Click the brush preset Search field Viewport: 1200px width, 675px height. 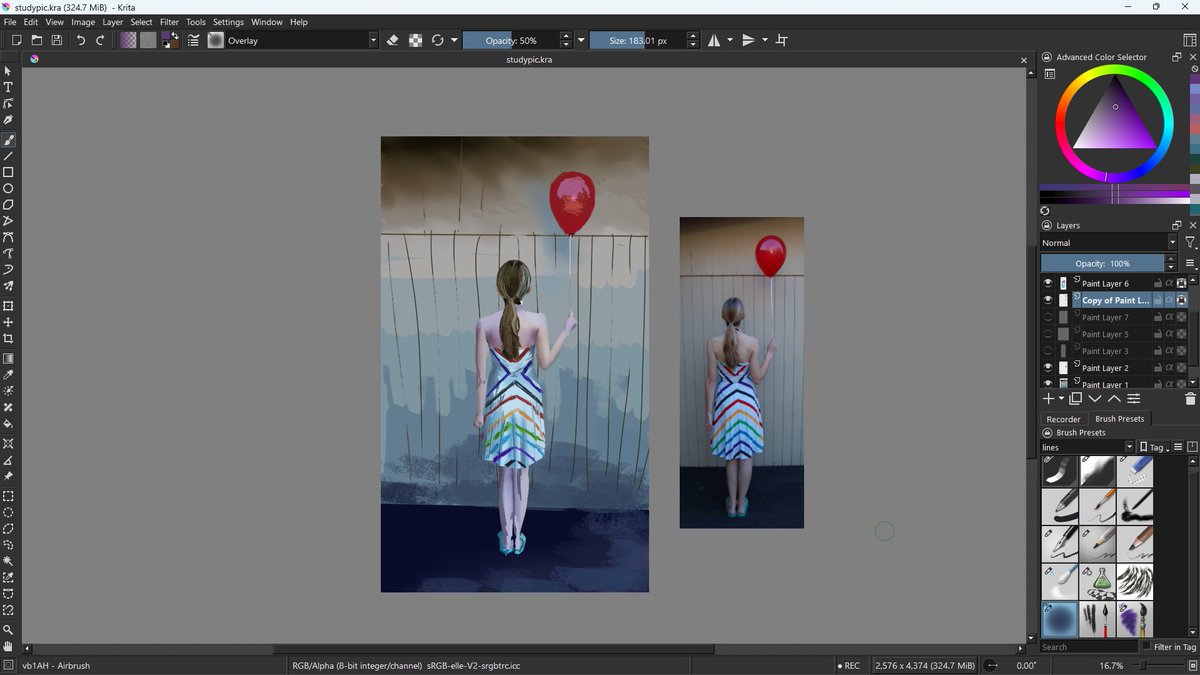click(1088, 647)
